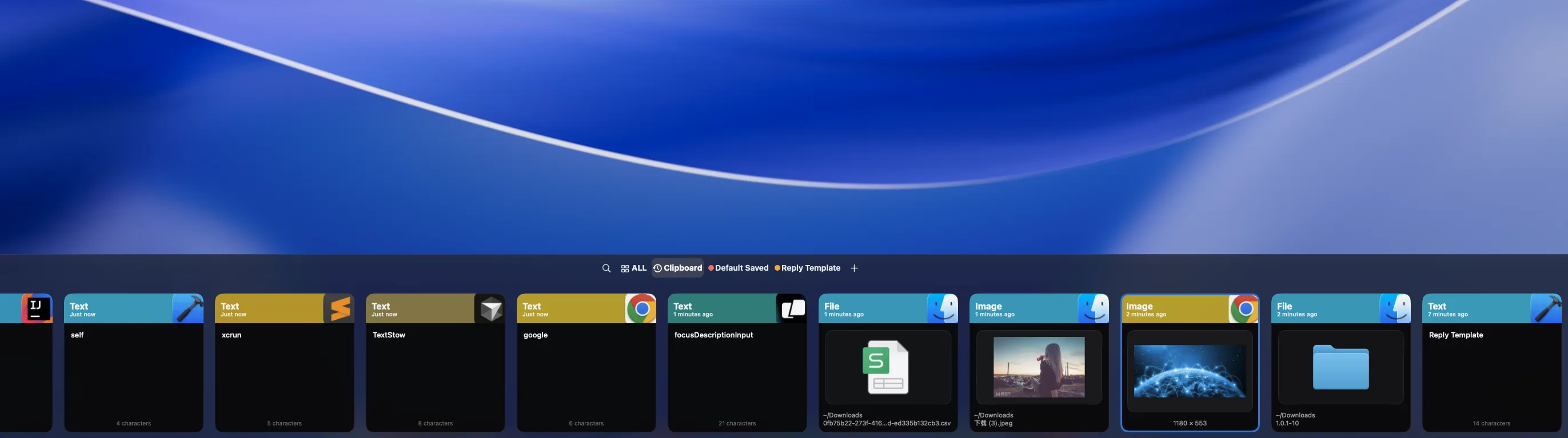Open the Default Saved tab
The image size is (1568, 438).
739,268
